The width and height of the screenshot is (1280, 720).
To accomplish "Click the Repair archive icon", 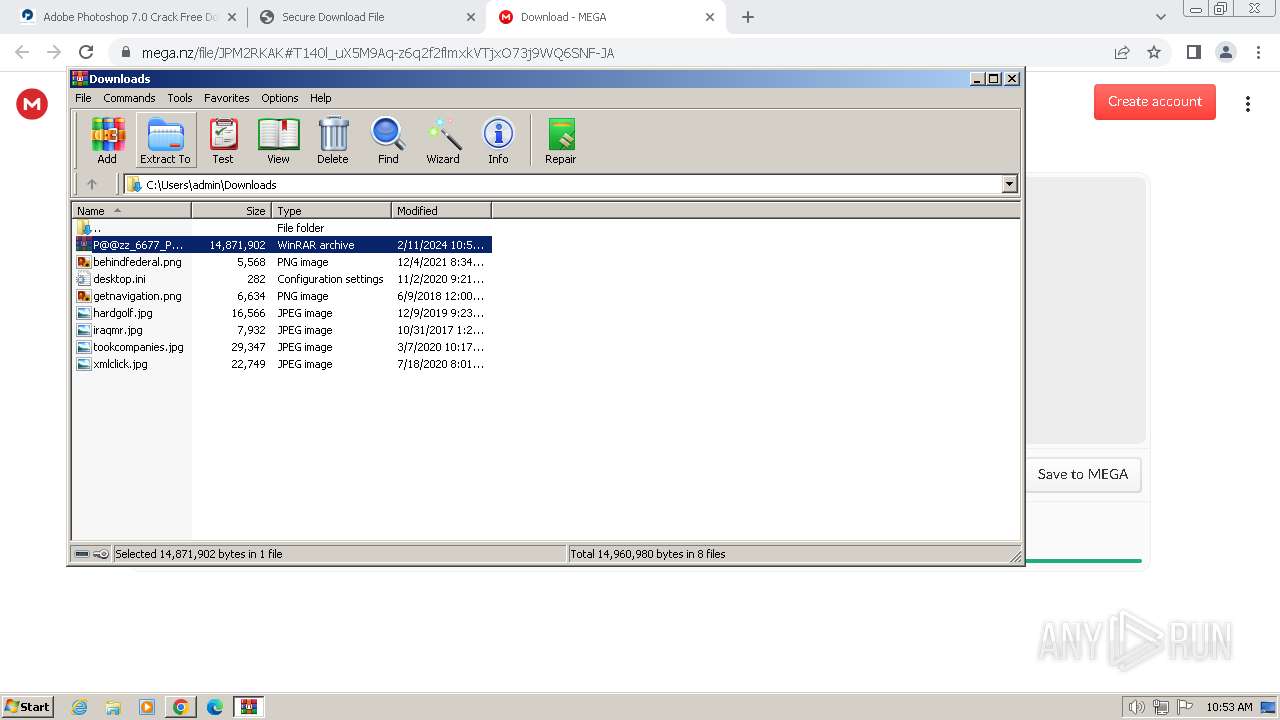I will (x=561, y=140).
